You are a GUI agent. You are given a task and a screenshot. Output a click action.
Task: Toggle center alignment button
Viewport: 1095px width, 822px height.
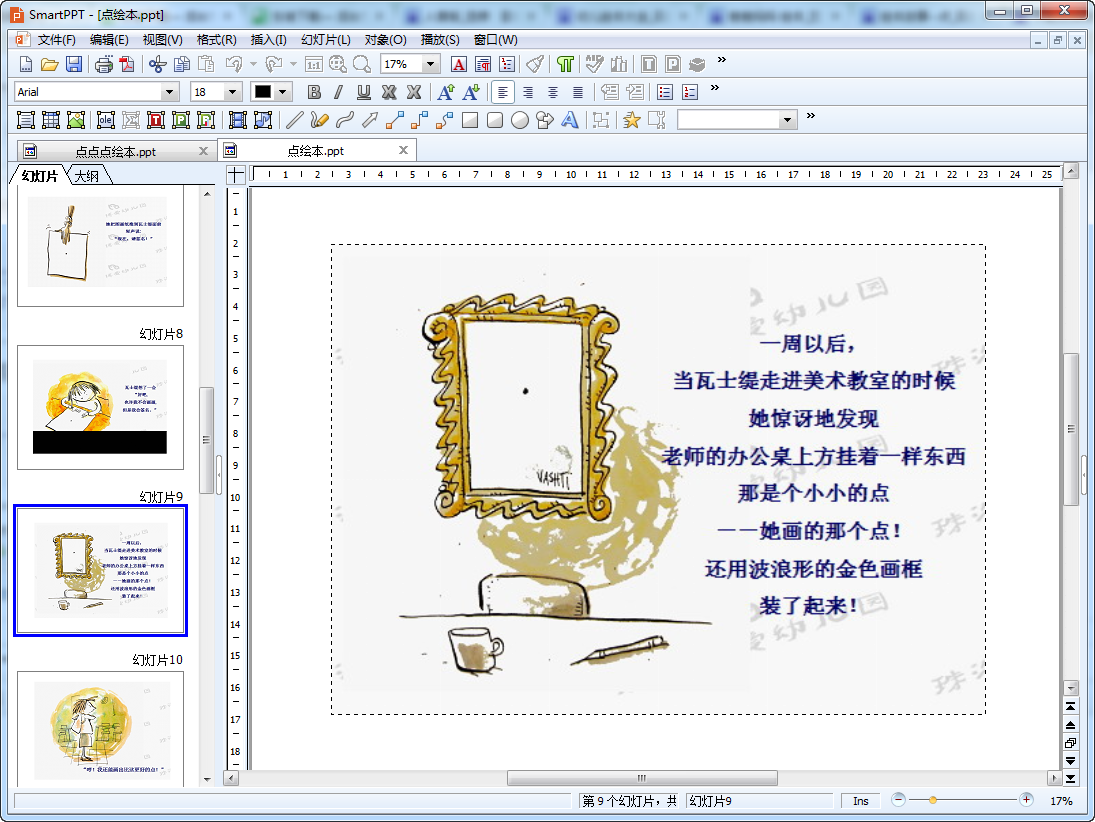(553, 92)
